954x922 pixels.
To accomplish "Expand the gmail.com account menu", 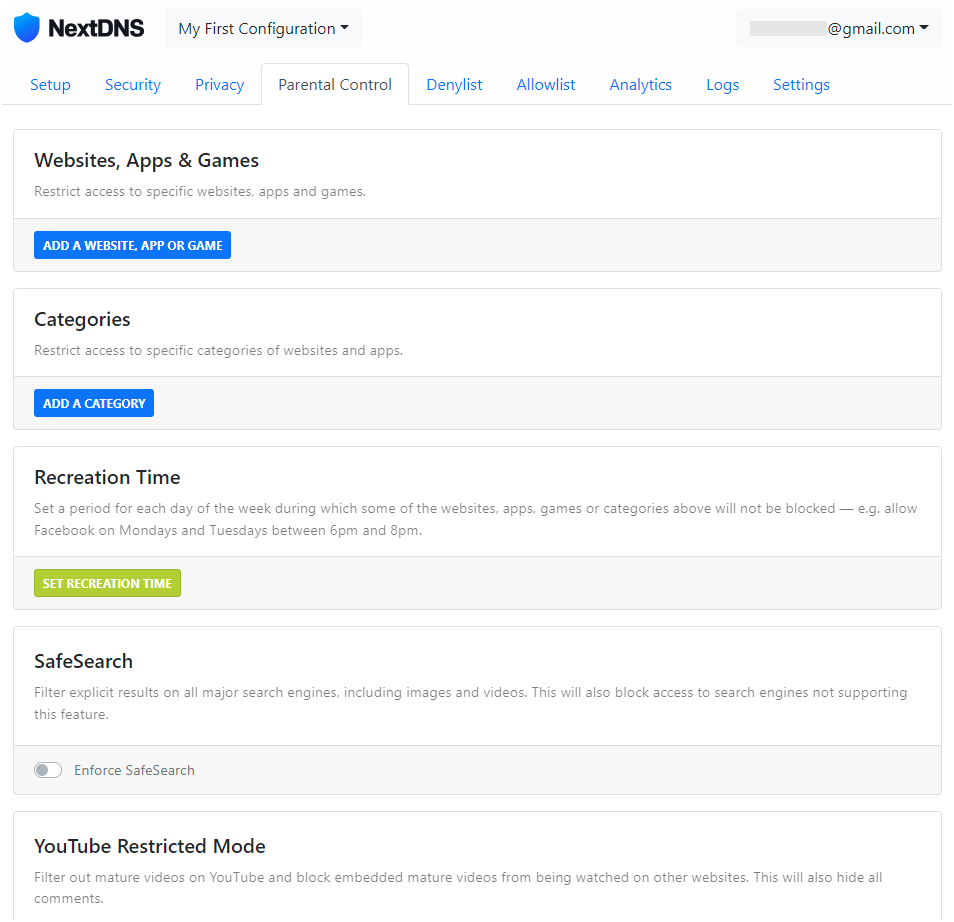I will pyautogui.click(x=838, y=28).
